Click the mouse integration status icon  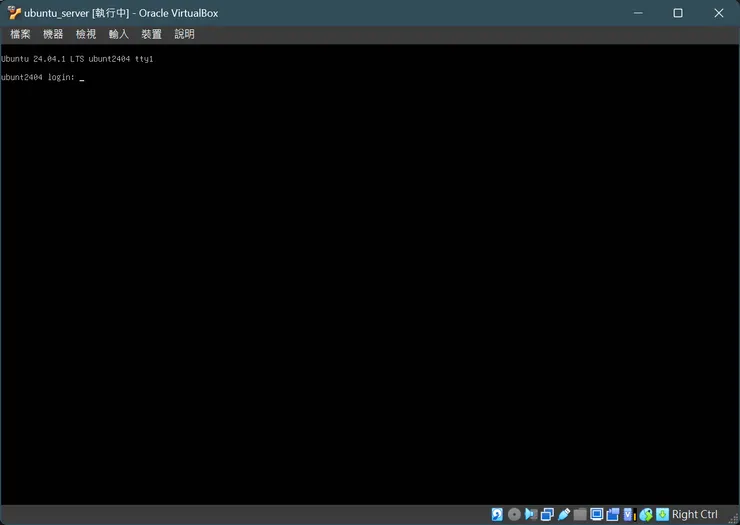pyautogui.click(x=646, y=514)
